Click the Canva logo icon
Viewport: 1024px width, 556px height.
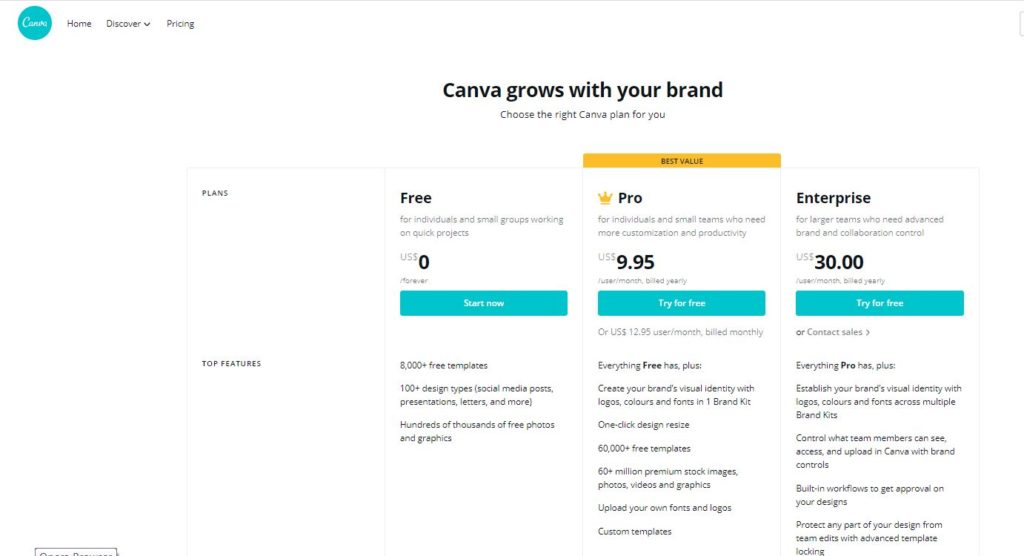35,23
